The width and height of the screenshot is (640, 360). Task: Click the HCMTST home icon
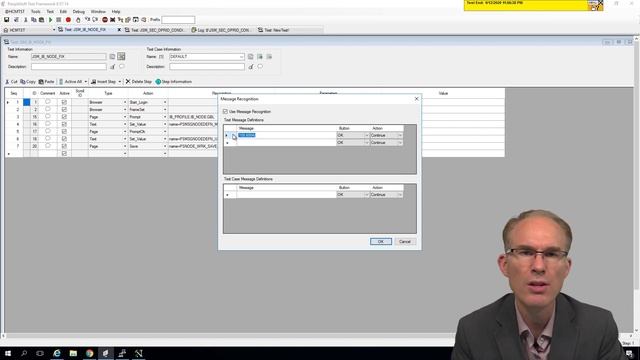point(6,30)
